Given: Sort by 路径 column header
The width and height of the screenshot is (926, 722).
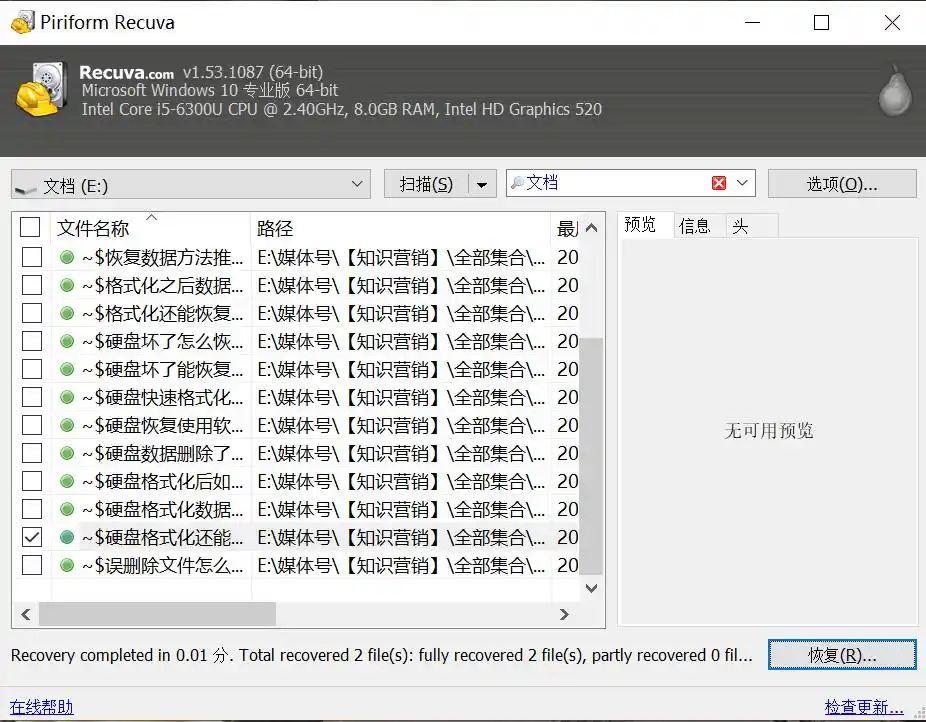Looking at the screenshot, I should click(x=401, y=228).
